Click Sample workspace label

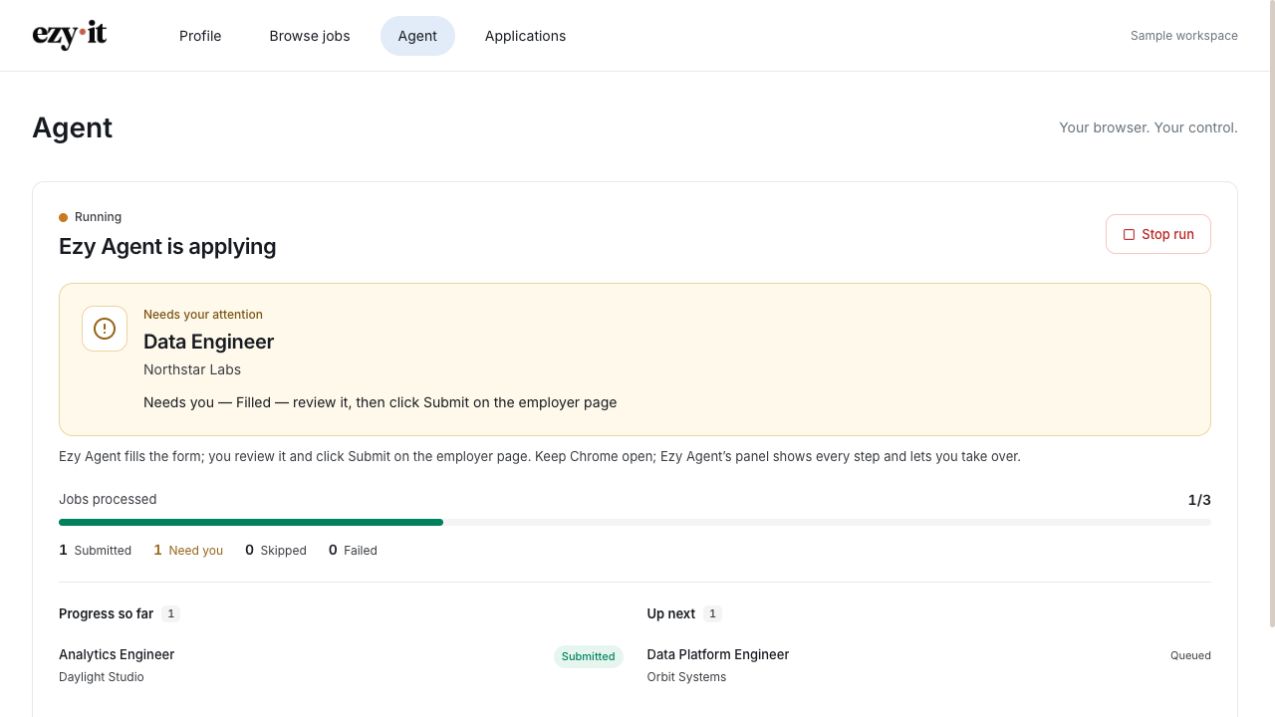[x=1184, y=36]
